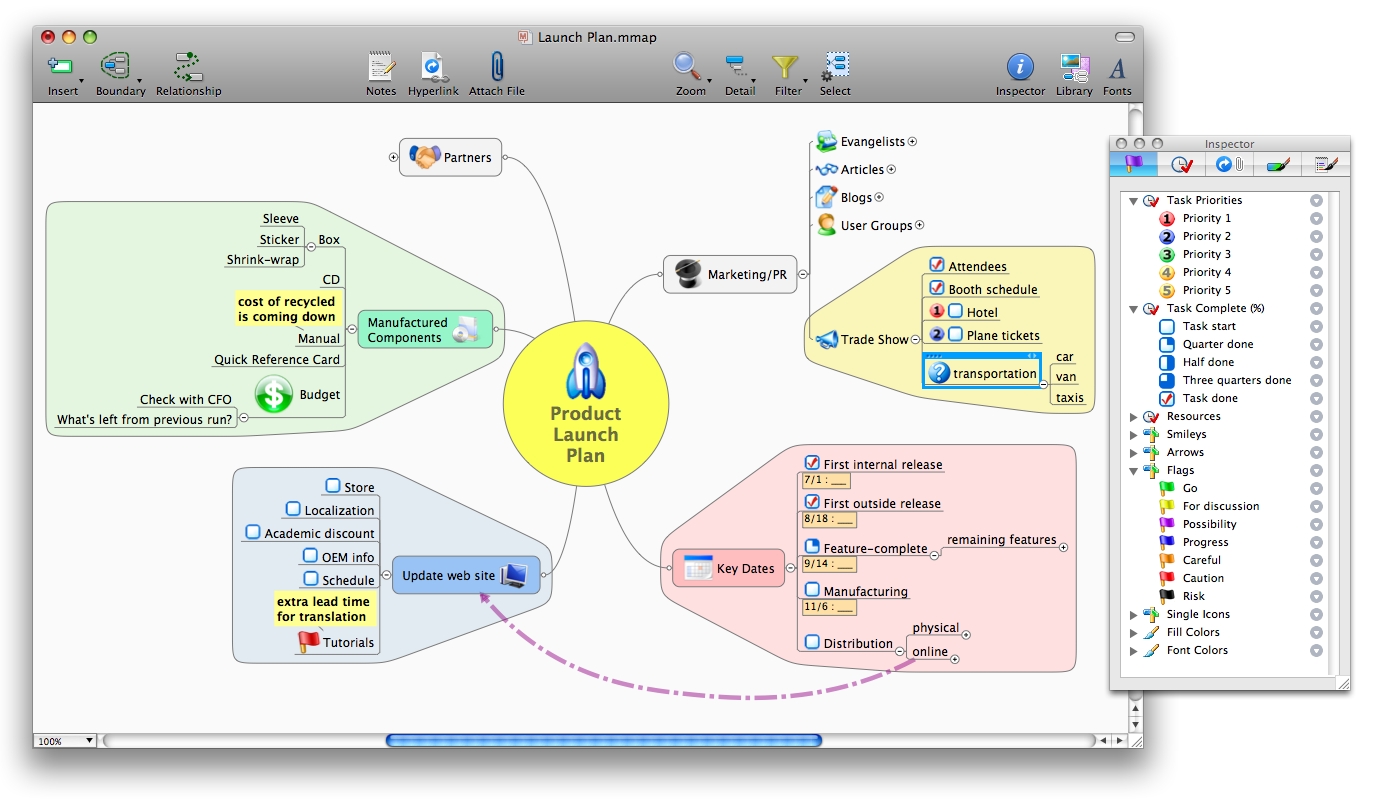The image size is (1396, 812).
Task: Click the Library icon
Action: (1074, 68)
